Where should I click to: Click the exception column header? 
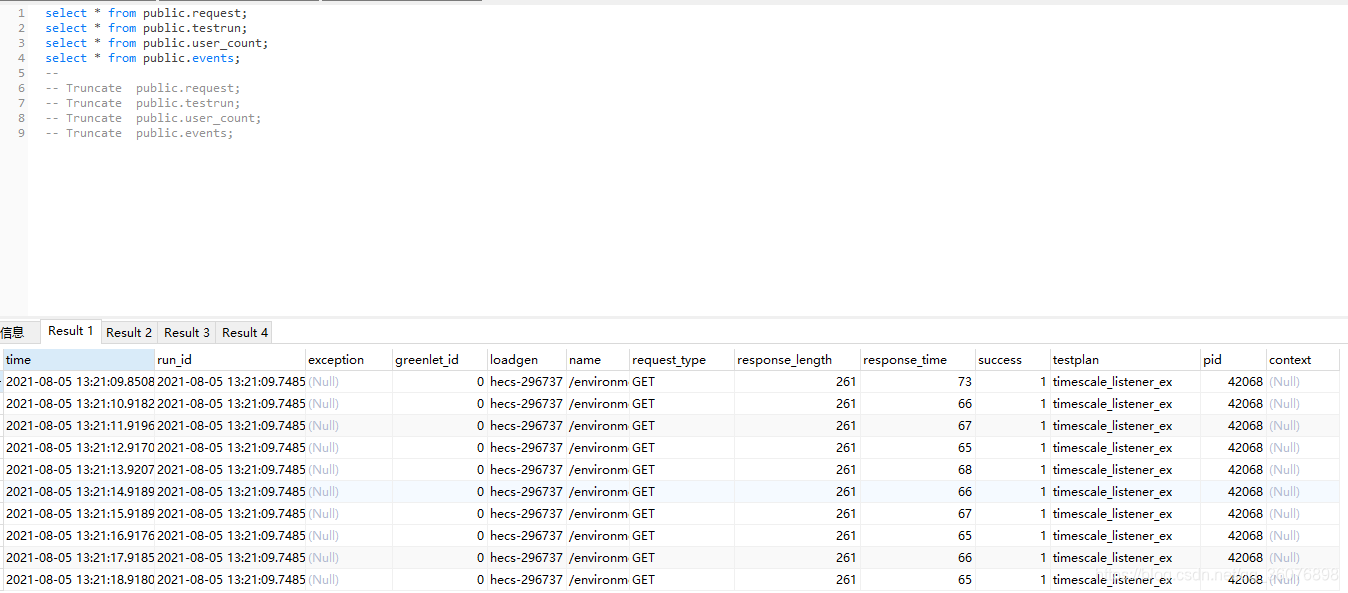(x=349, y=360)
